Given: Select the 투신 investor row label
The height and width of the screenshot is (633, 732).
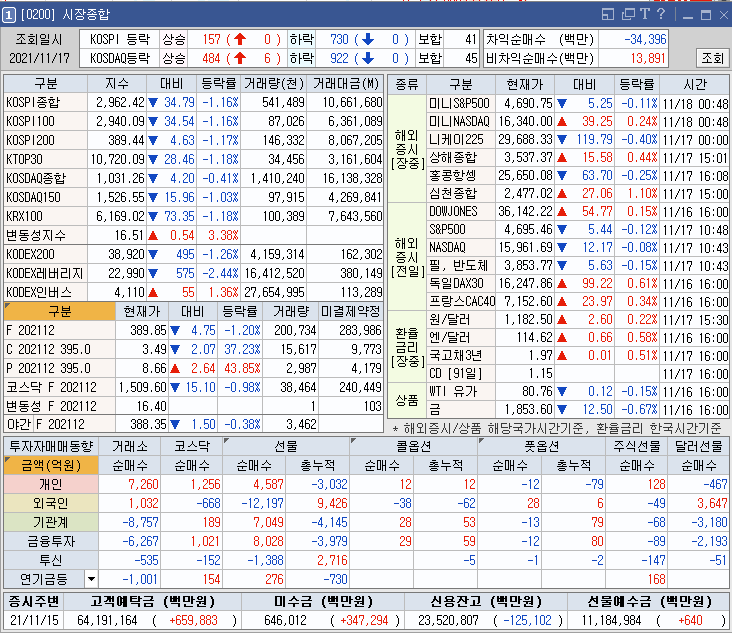Looking at the screenshot, I should click(x=51, y=560).
